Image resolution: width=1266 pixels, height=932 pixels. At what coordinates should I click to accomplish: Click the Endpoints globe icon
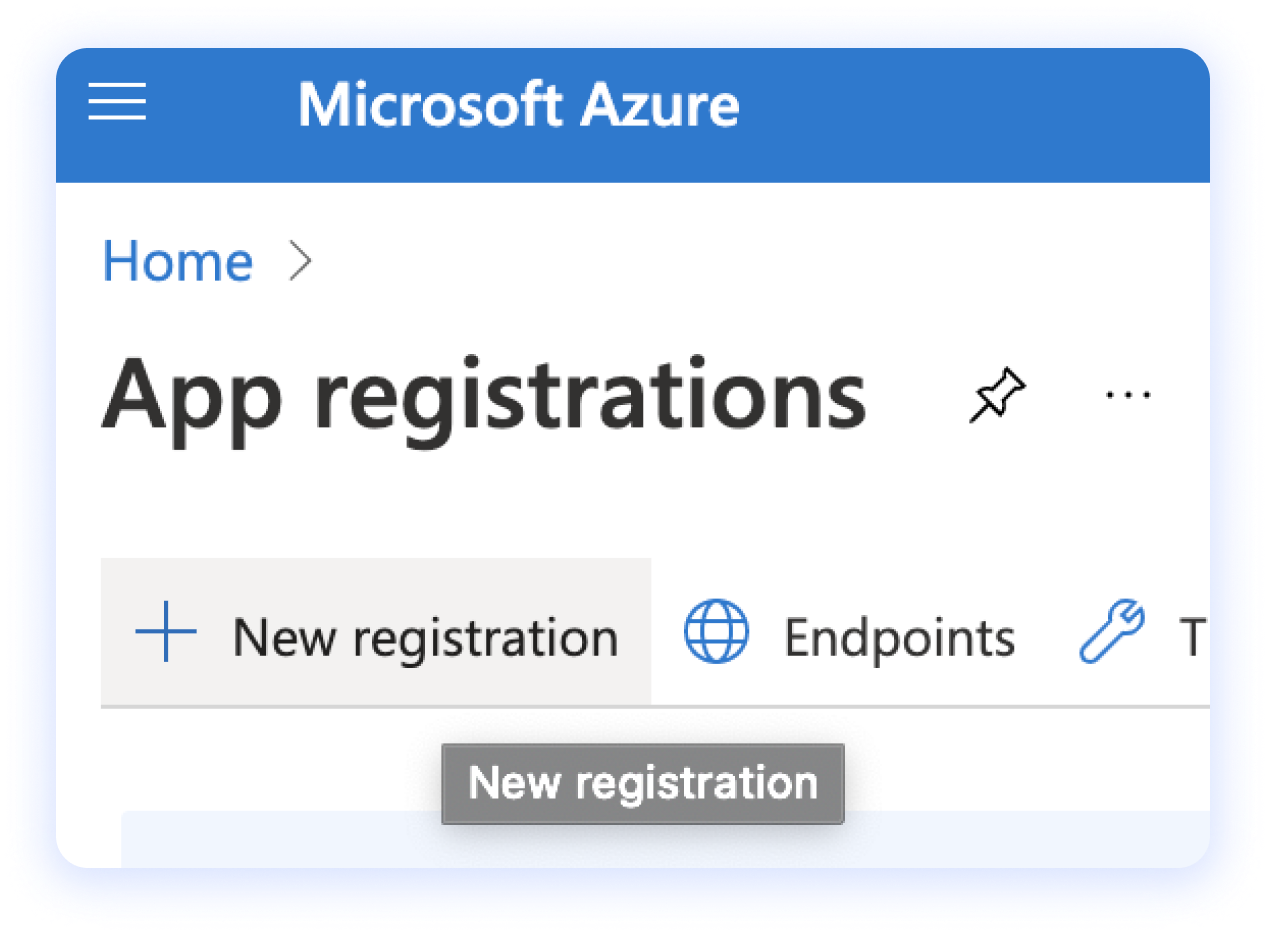pos(716,632)
